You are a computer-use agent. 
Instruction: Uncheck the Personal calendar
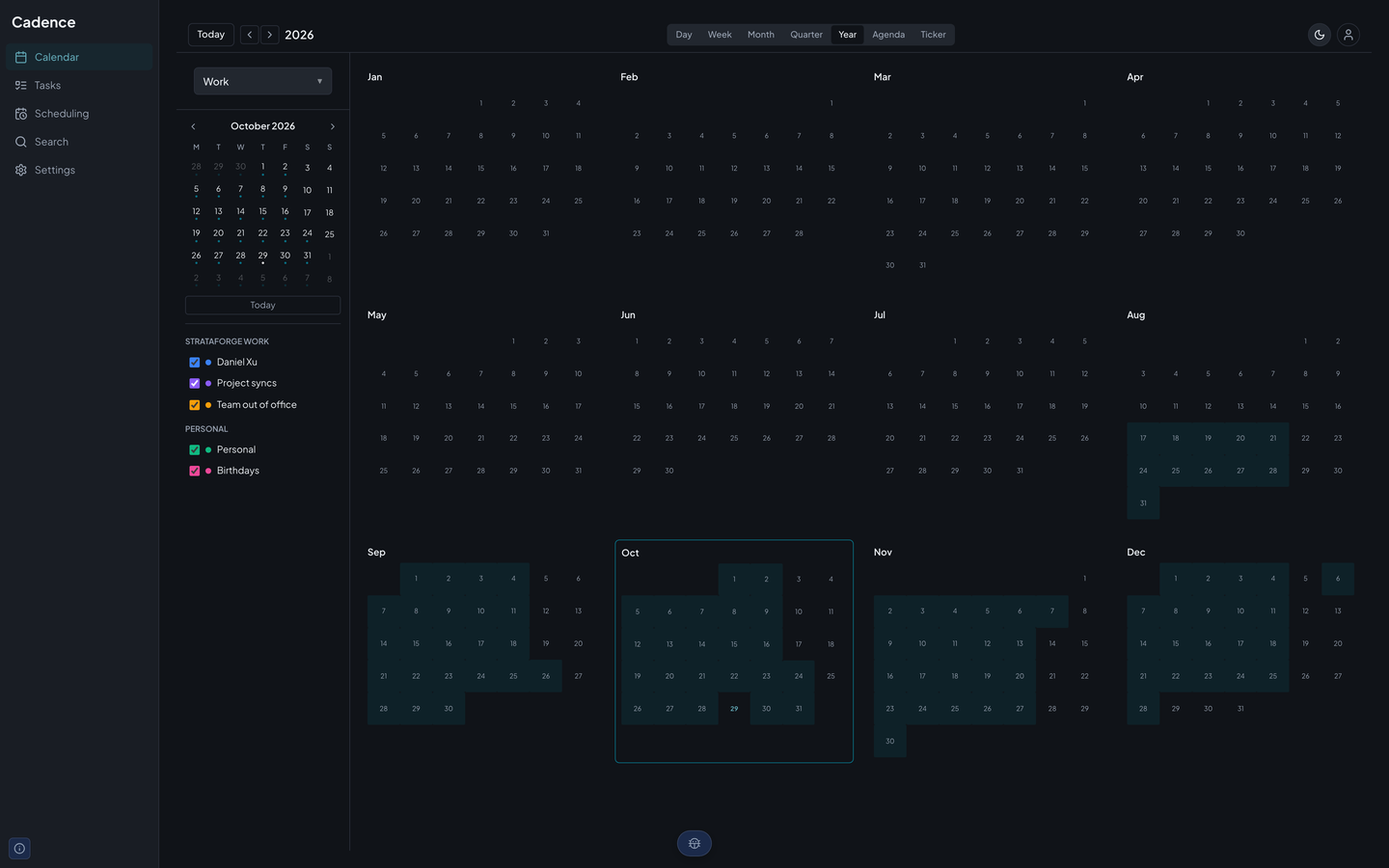[195, 450]
